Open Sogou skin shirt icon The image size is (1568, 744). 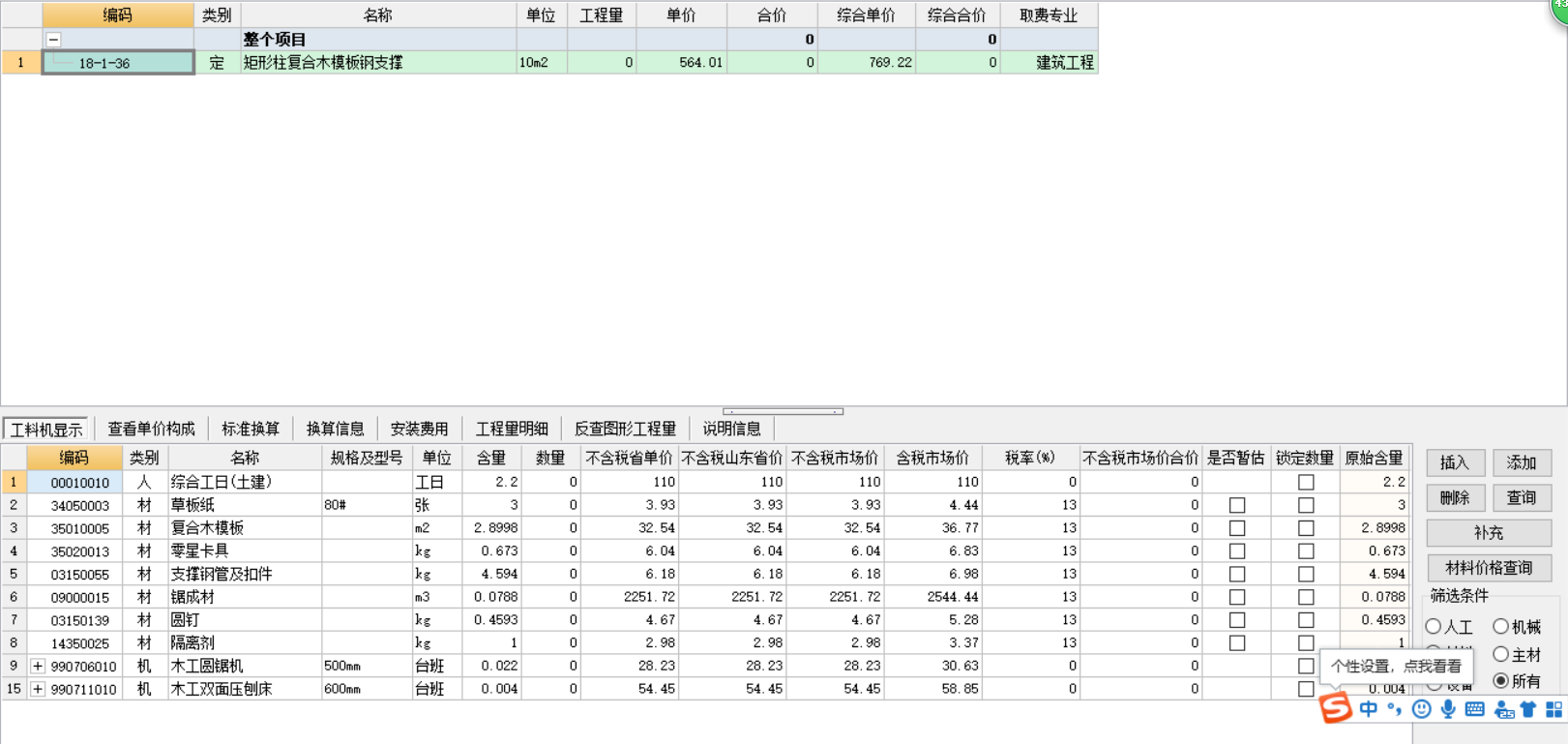pos(1528,709)
